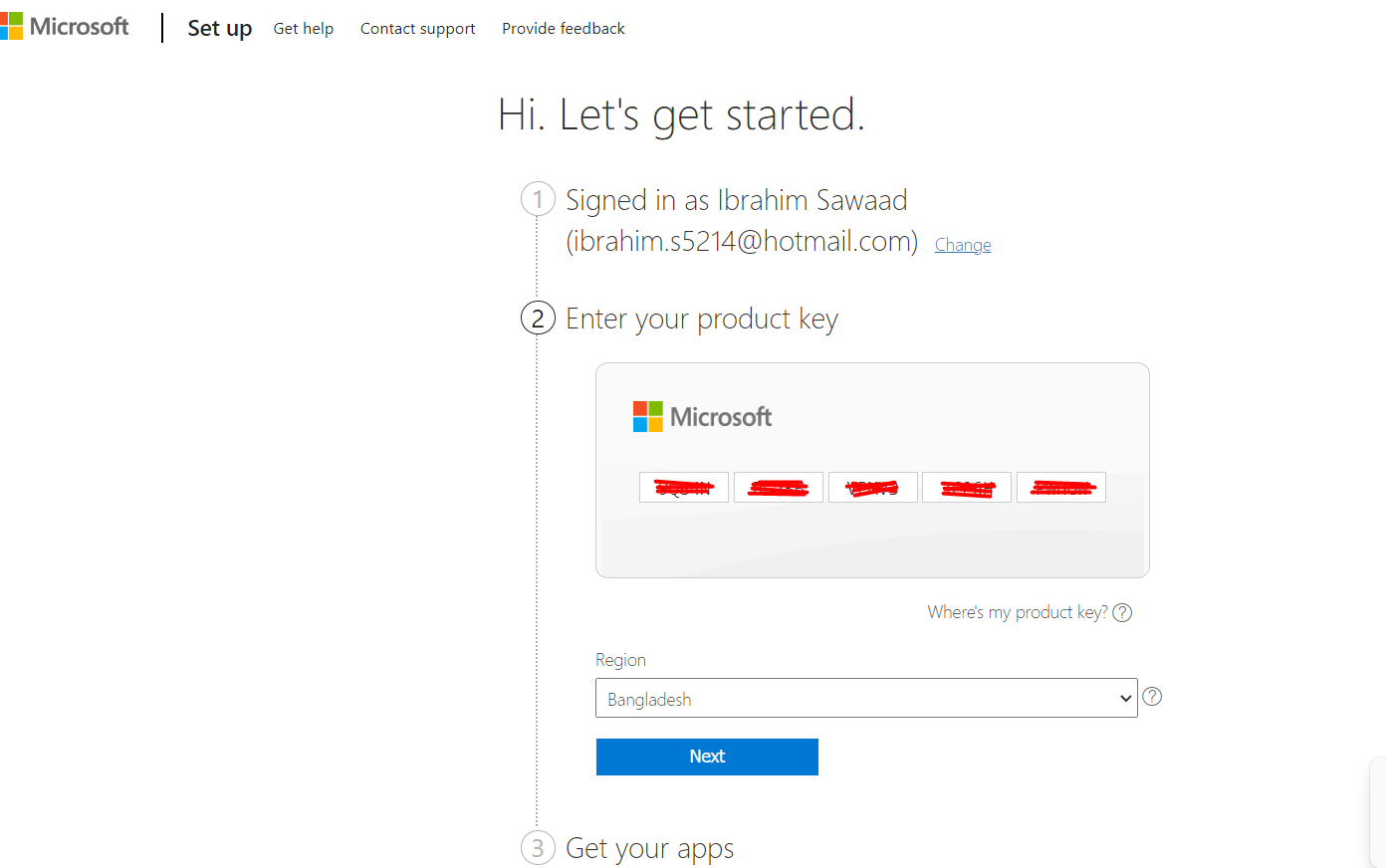Focus the third product key box
Screen dimensions: 1386x868
click(x=872, y=488)
